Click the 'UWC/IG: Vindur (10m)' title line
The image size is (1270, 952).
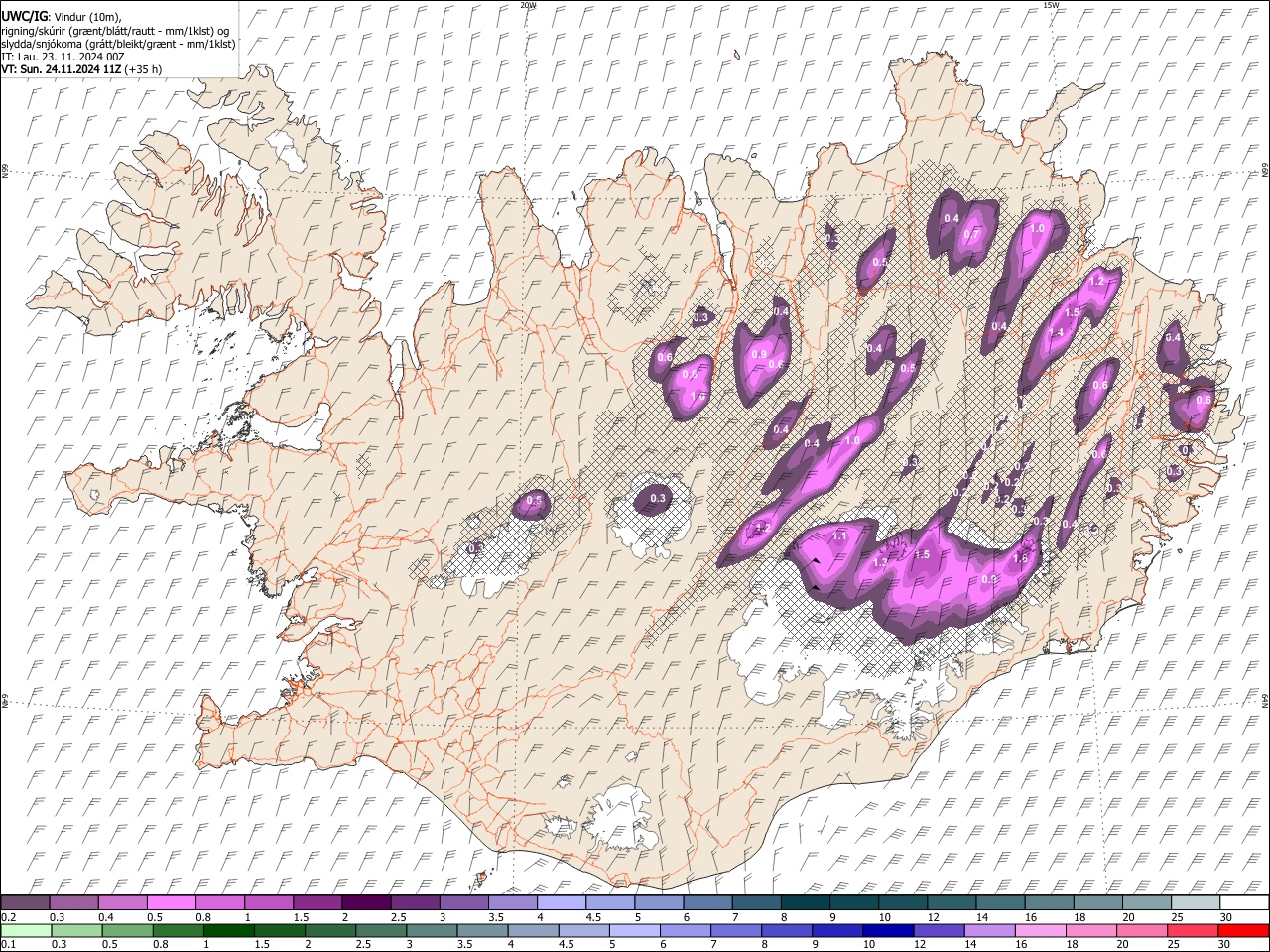tap(62, 17)
